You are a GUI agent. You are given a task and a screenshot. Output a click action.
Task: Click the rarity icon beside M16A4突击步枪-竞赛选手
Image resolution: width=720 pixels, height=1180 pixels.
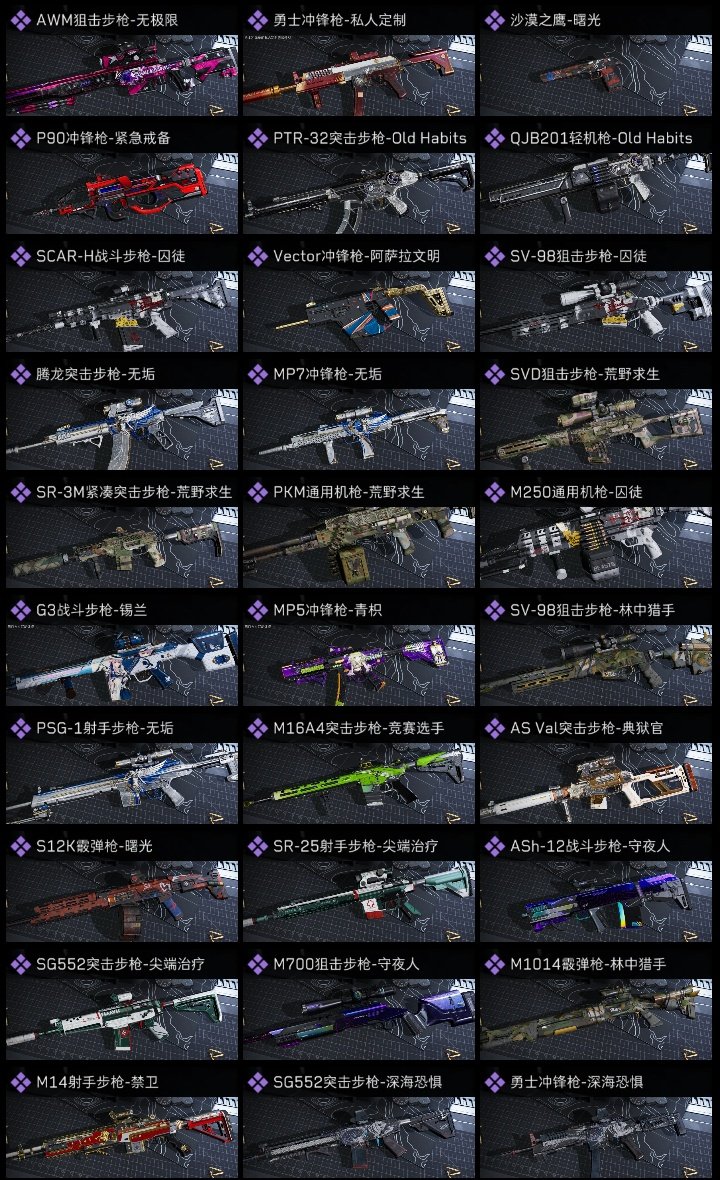click(x=257, y=728)
